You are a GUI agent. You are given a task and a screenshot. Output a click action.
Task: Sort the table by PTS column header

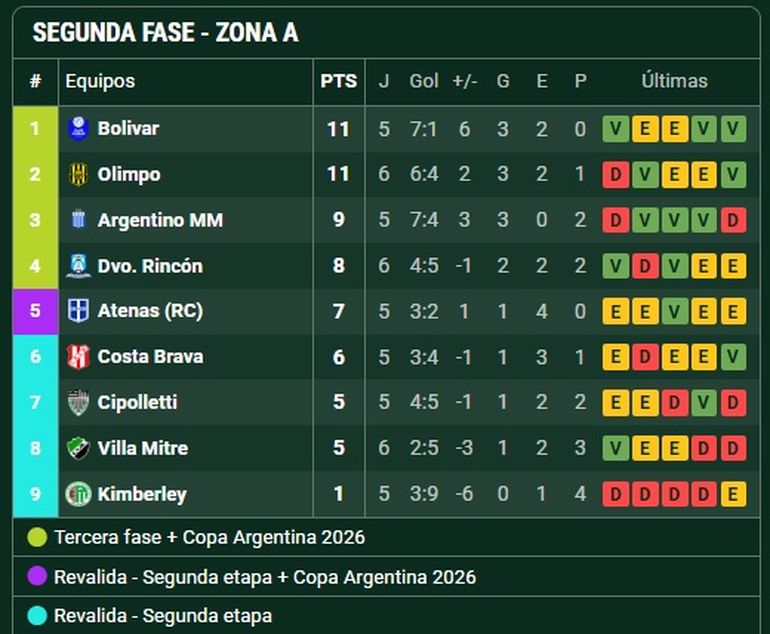338,81
